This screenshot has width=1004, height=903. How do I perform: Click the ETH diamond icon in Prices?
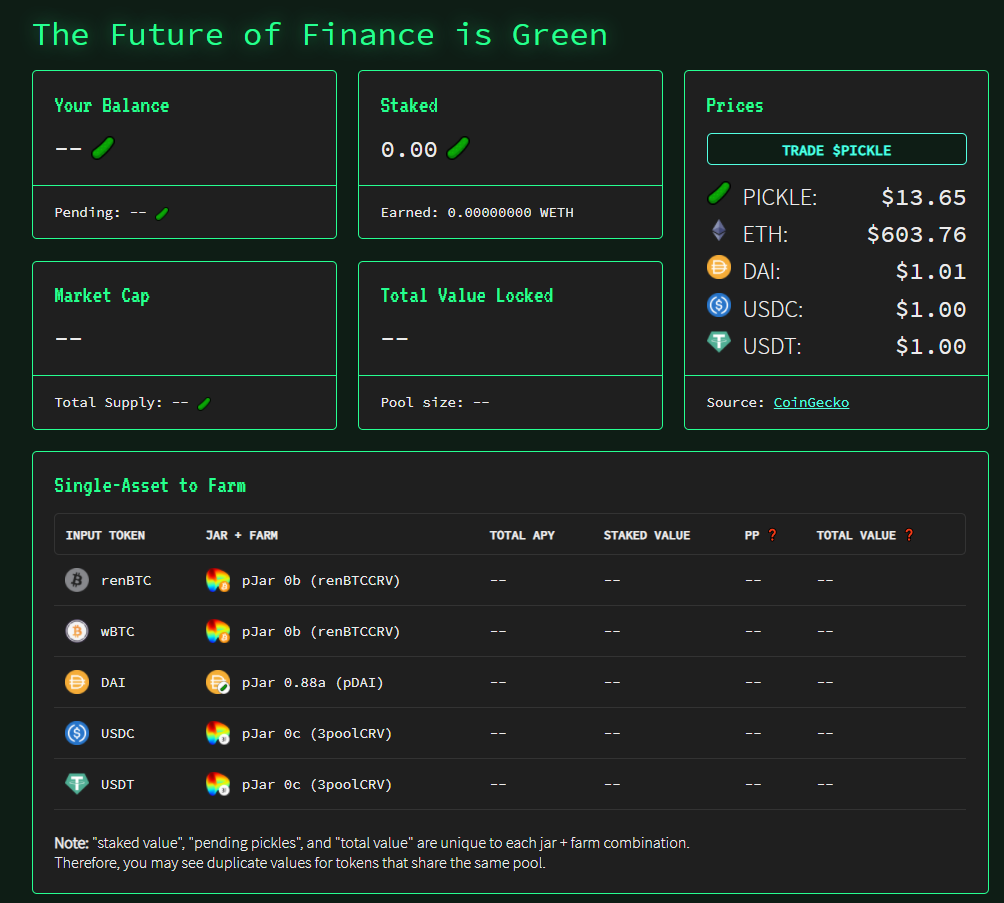[719, 231]
